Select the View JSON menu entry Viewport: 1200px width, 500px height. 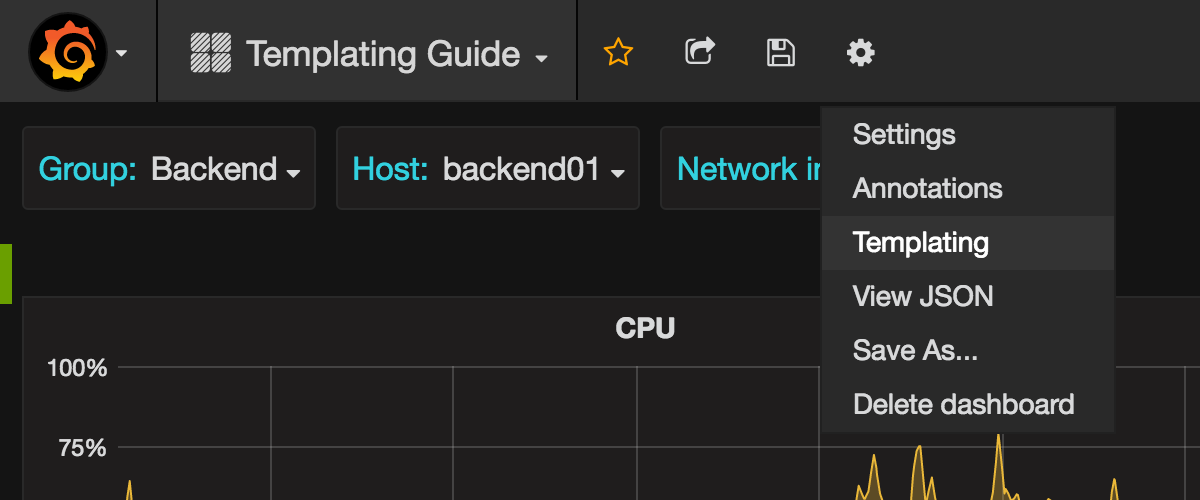922,297
